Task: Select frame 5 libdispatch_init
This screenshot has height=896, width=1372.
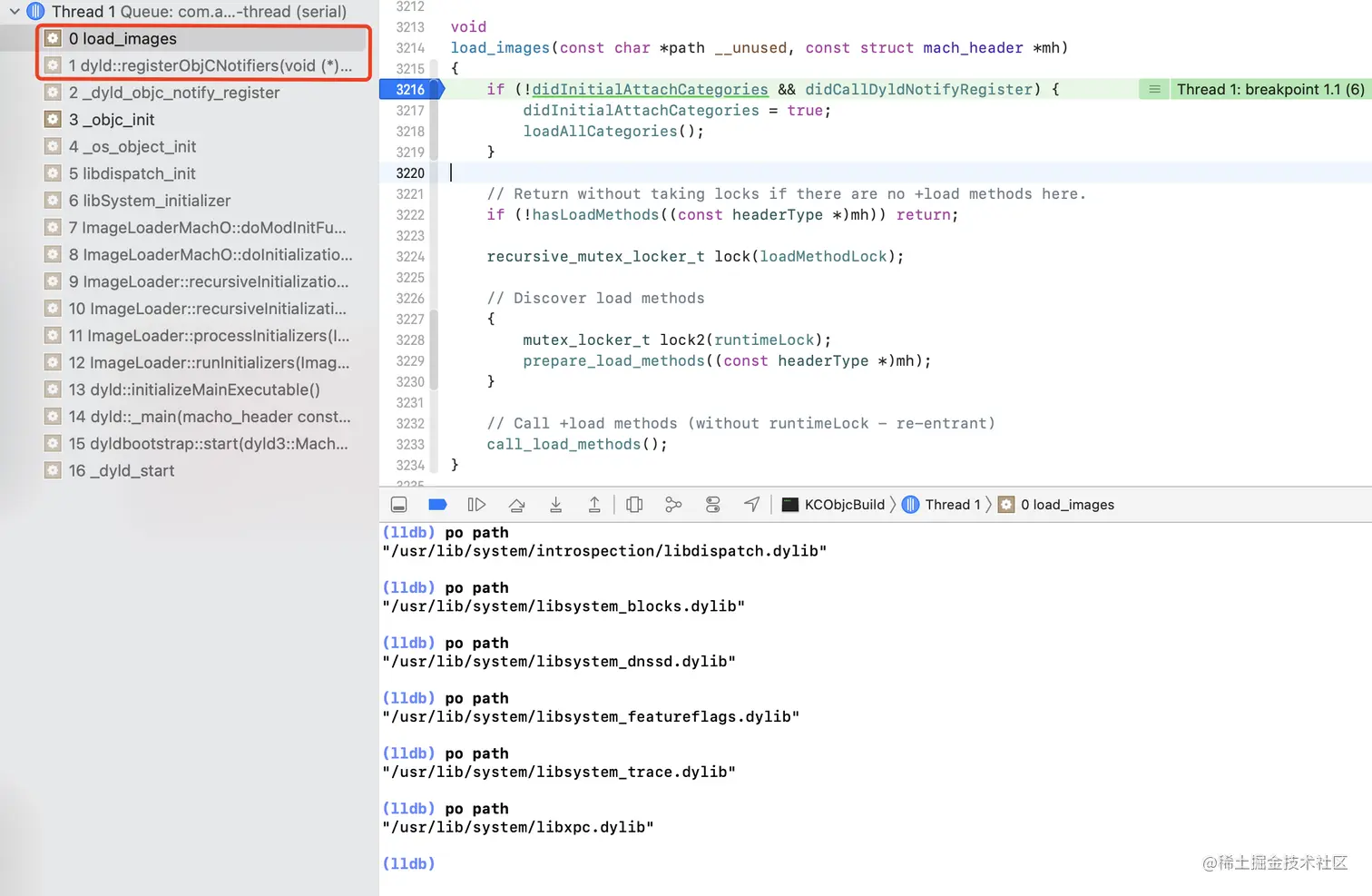Action: (189, 173)
